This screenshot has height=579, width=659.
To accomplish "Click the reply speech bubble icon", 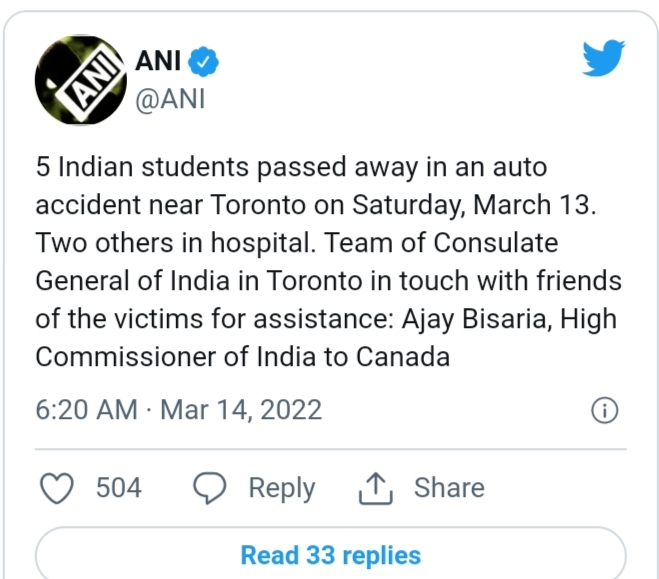I will coord(209,488).
